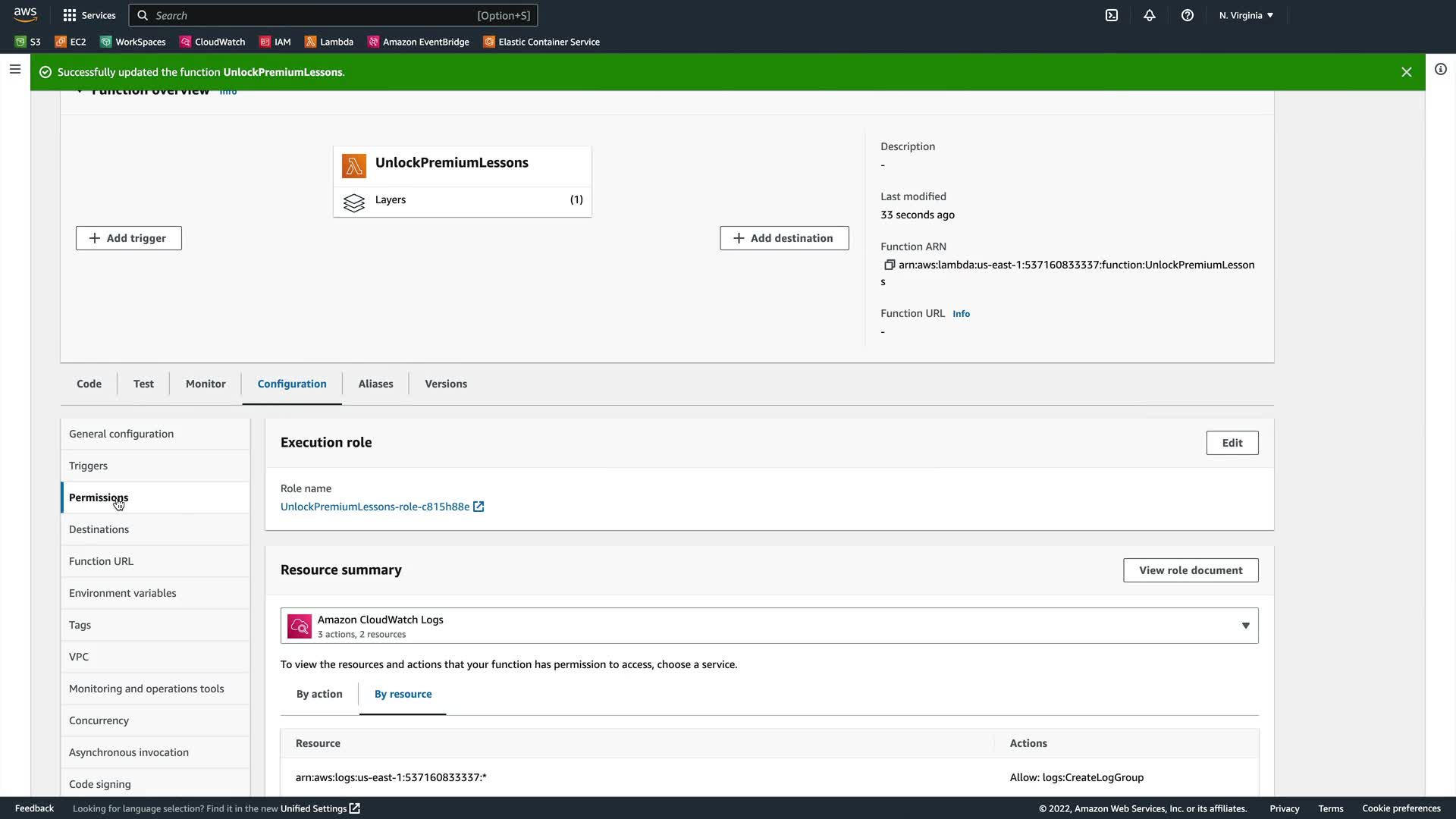Switch to the Monitor tab
This screenshot has height=819, width=1456.
(x=206, y=384)
